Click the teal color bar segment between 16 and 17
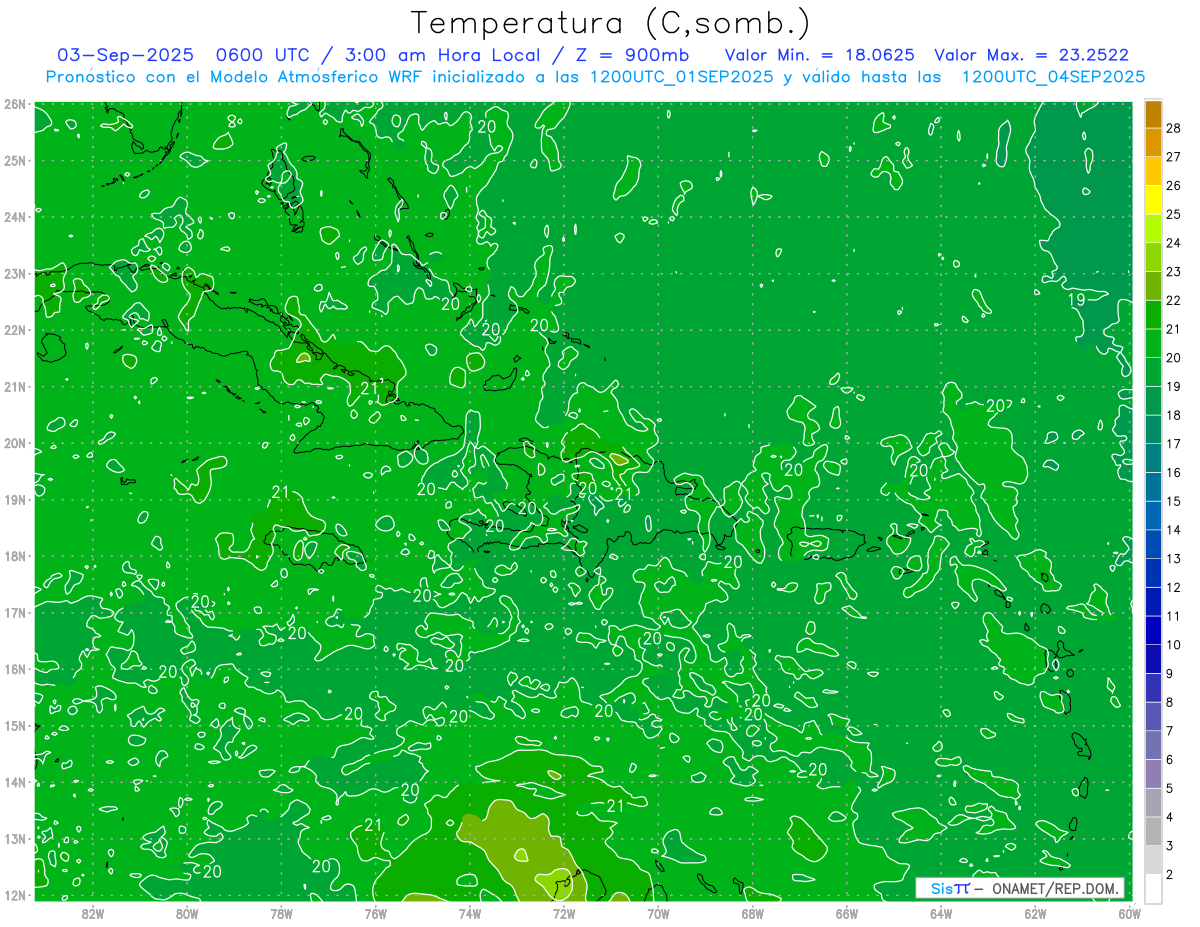The height and width of the screenshot is (927, 1200). click(x=1153, y=458)
